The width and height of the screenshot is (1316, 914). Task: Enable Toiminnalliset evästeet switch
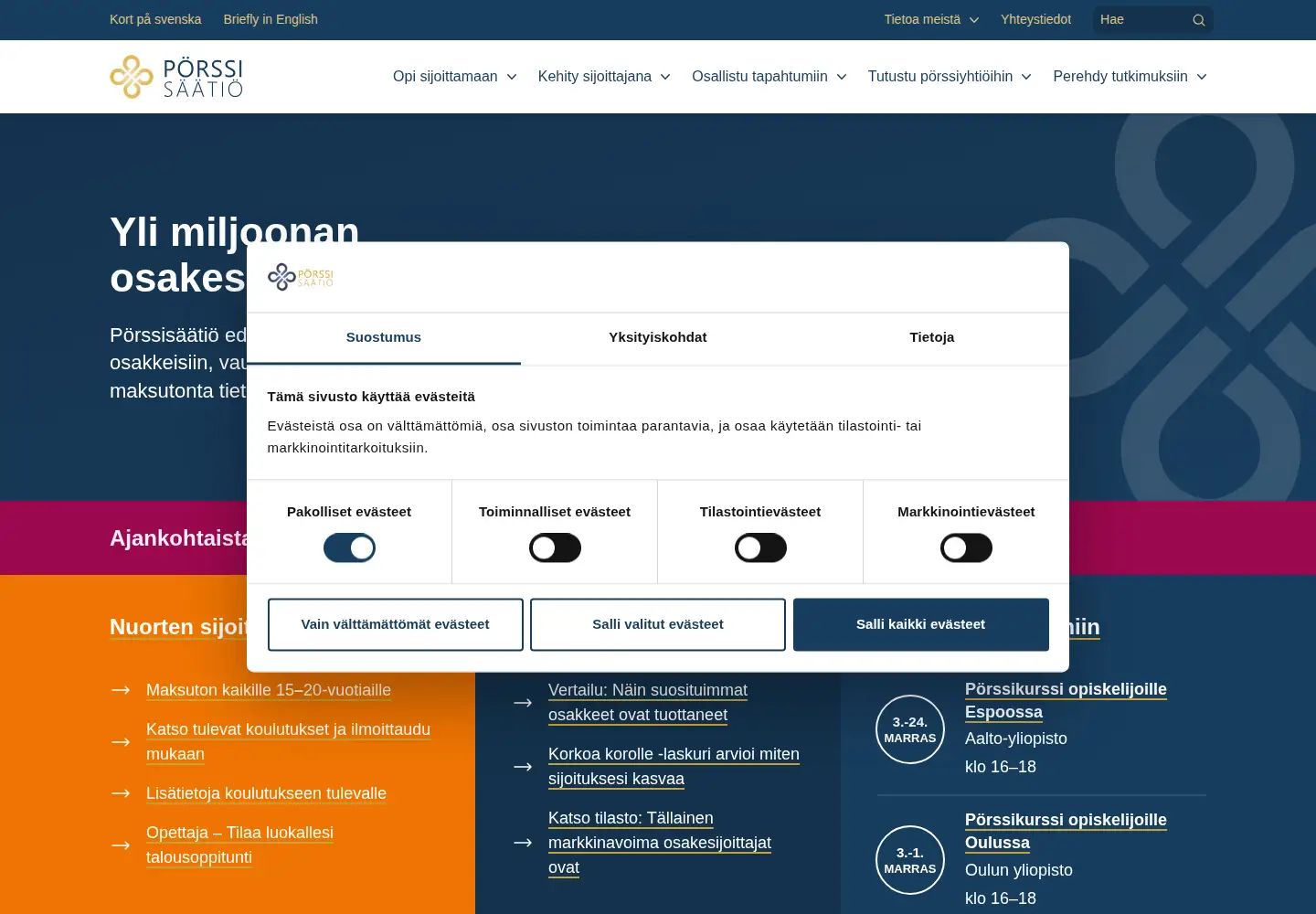tap(555, 548)
